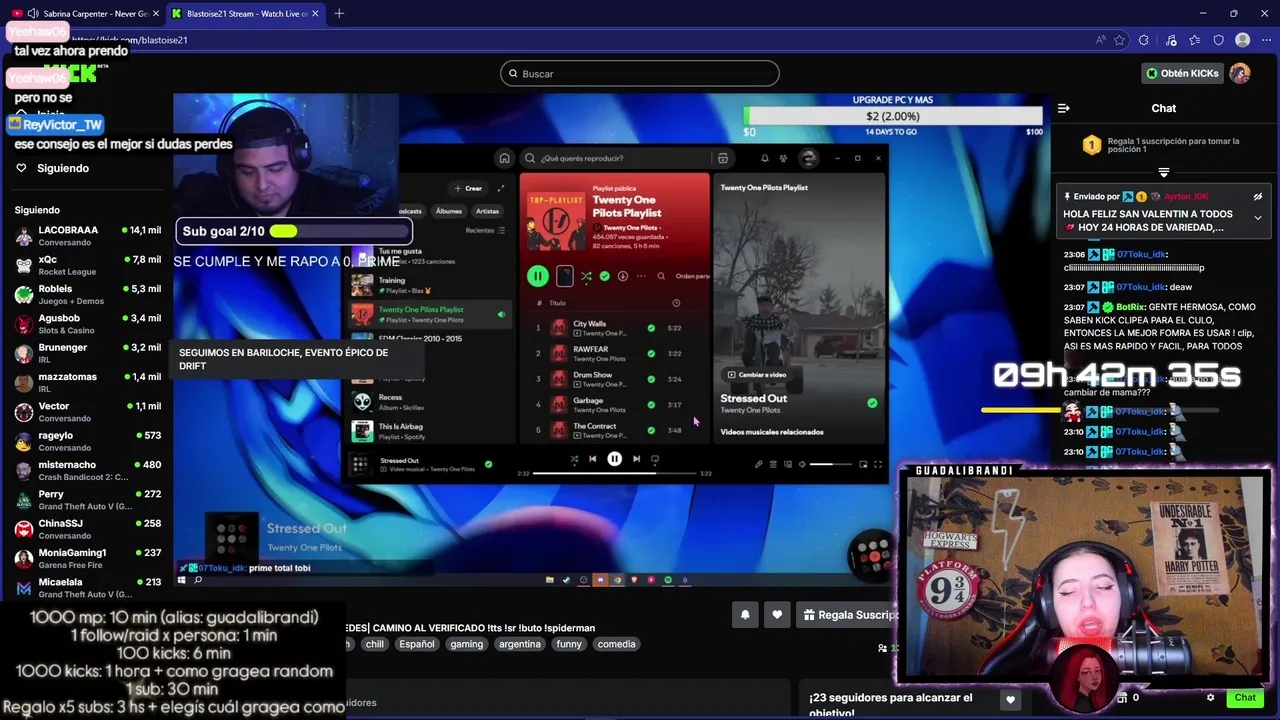
Task: Toggle Stressed Out saved checkmark in right panel
Action: tap(872, 403)
